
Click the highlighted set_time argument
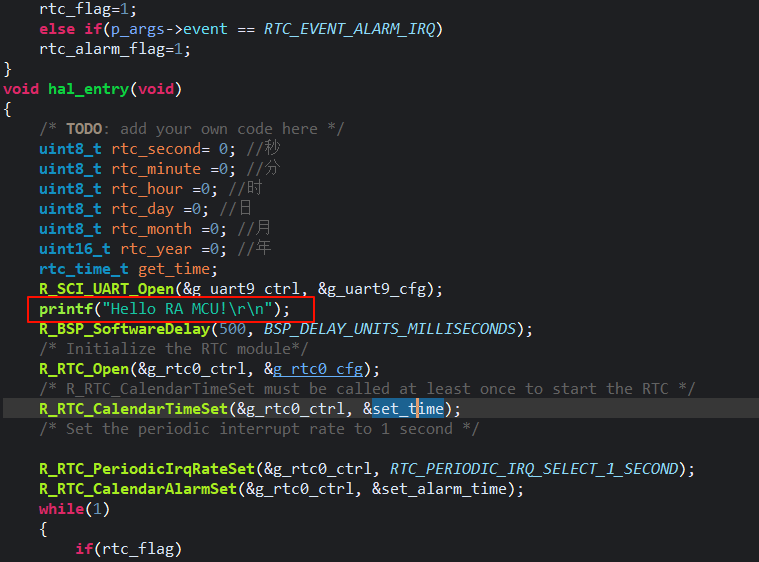click(x=408, y=409)
